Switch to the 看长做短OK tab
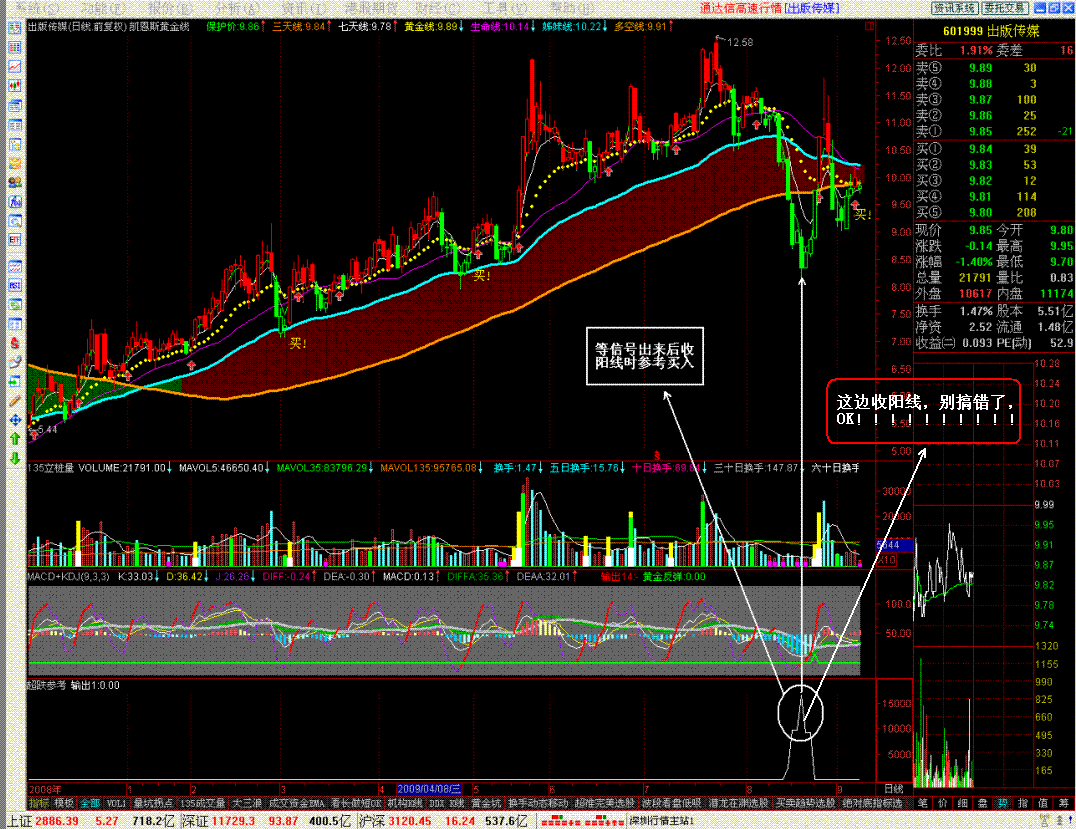 coord(356,803)
